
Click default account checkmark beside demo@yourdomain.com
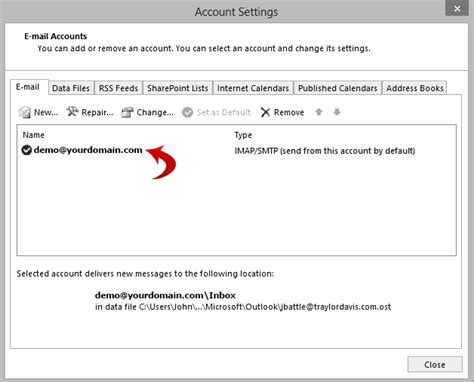point(27,150)
